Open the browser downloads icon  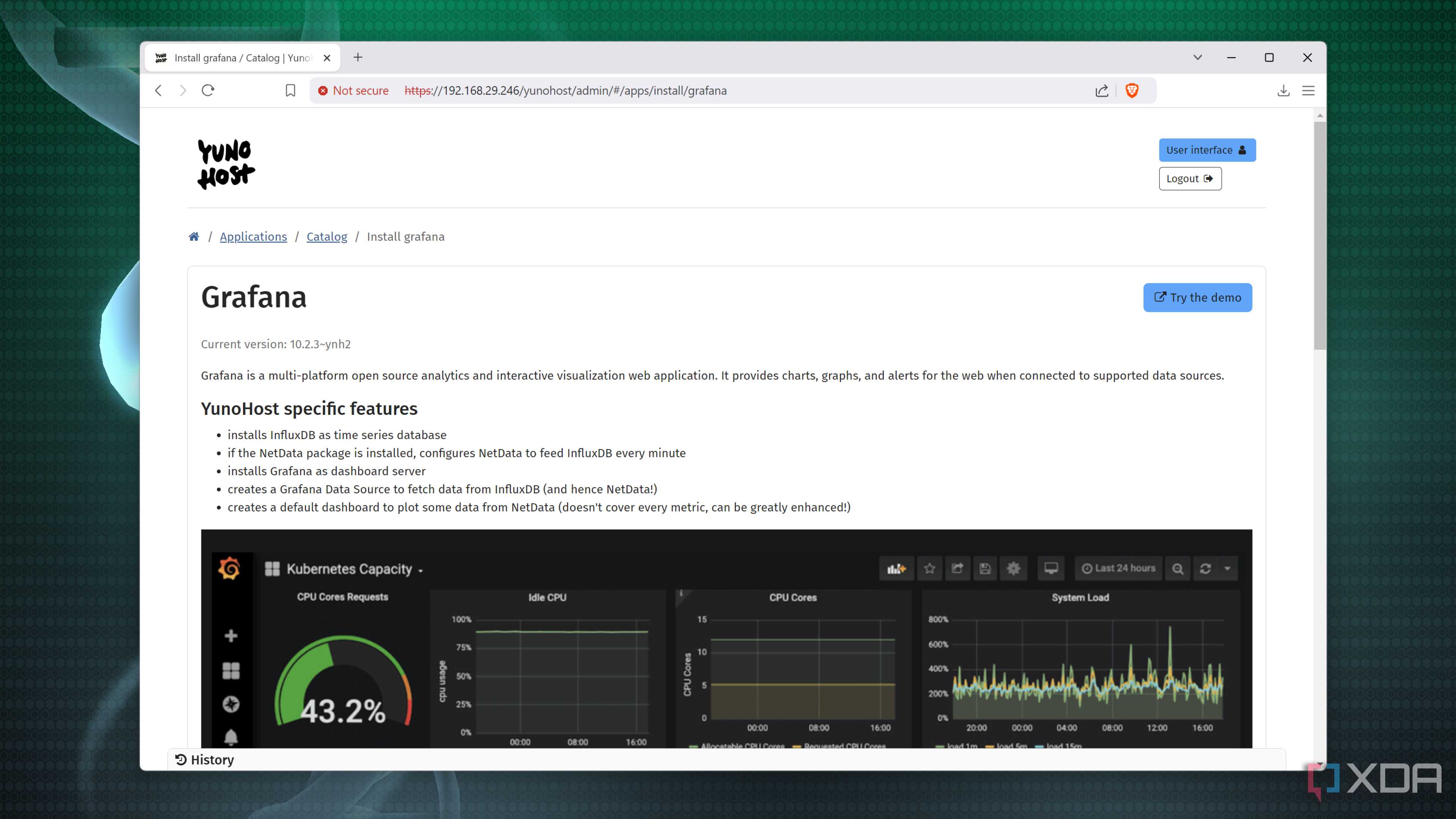click(x=1283, y=91)
